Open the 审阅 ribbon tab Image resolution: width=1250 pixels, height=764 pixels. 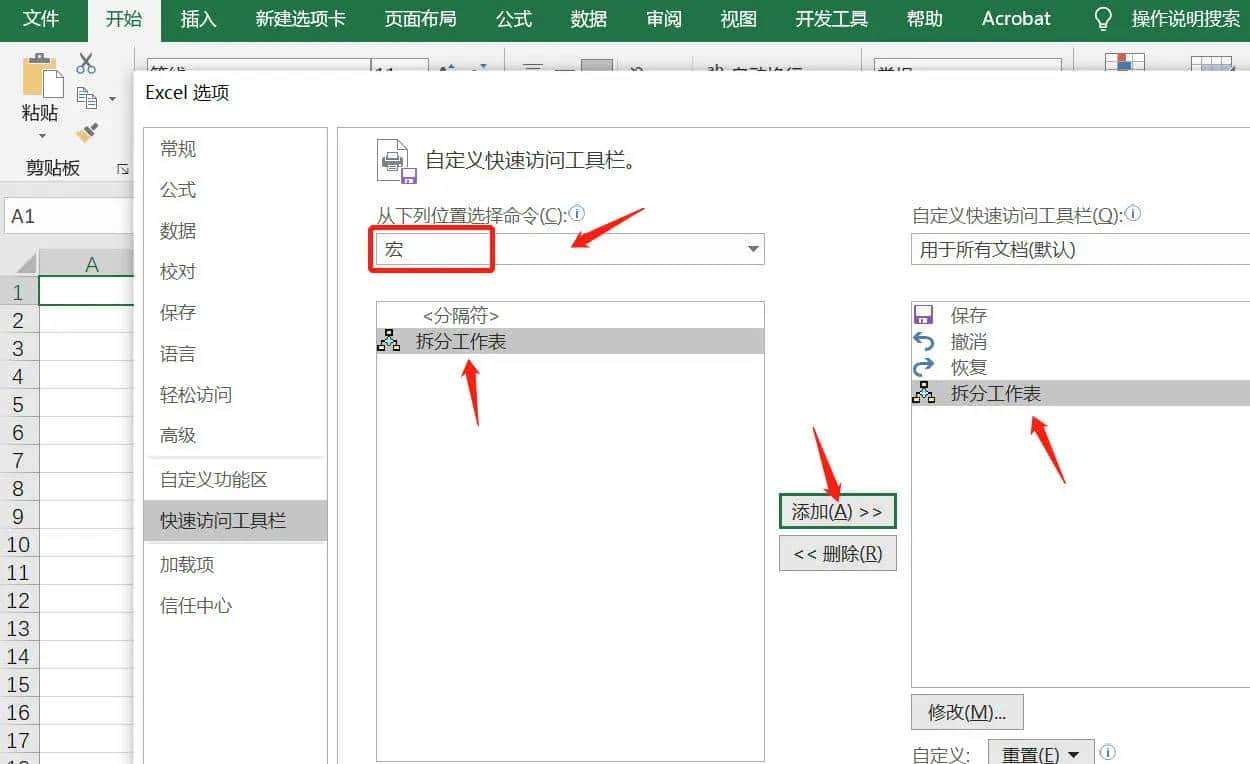pyautogui.click(x=663, y=18)
